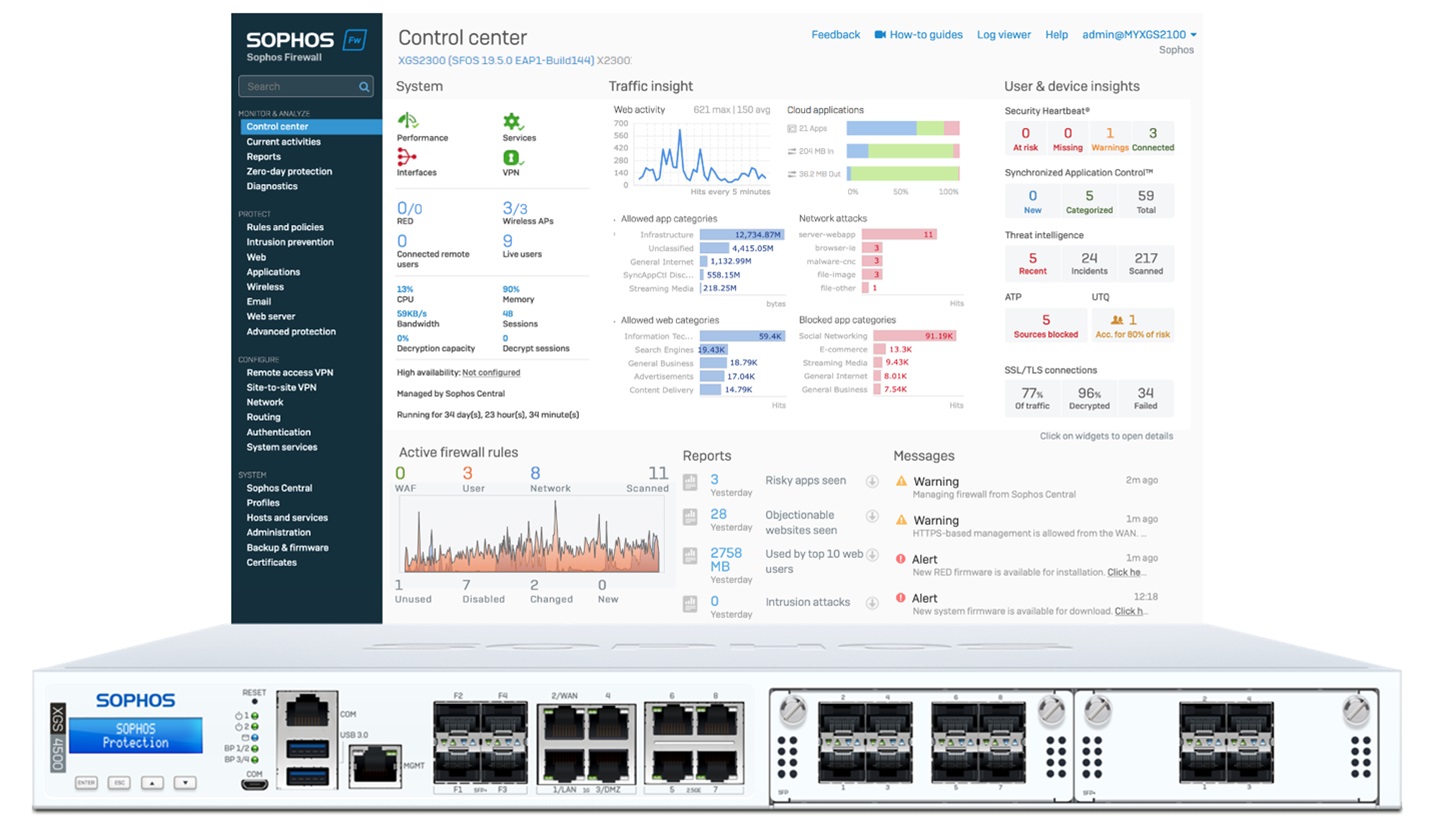Open Intrusion prevention in the sidebar

pyautogui.click(x=290, y=241)
